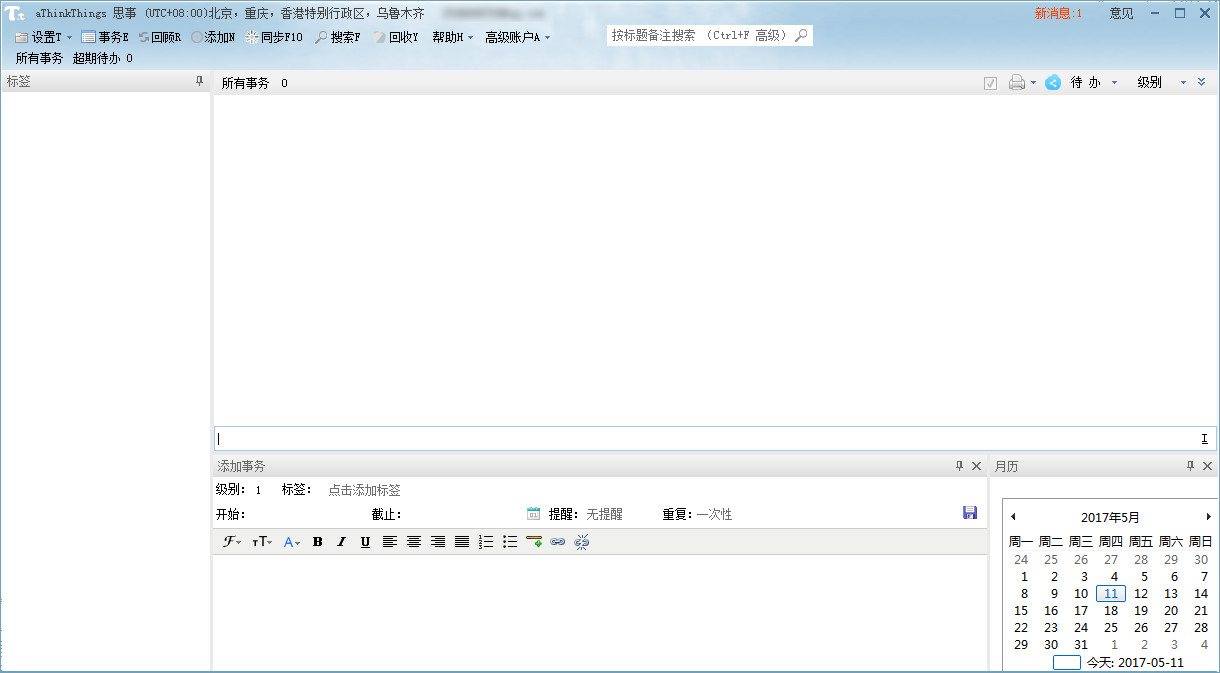Click the save floppy disk icon
Viewport: 1220px width, 673px height.
[x=970, y=513]
